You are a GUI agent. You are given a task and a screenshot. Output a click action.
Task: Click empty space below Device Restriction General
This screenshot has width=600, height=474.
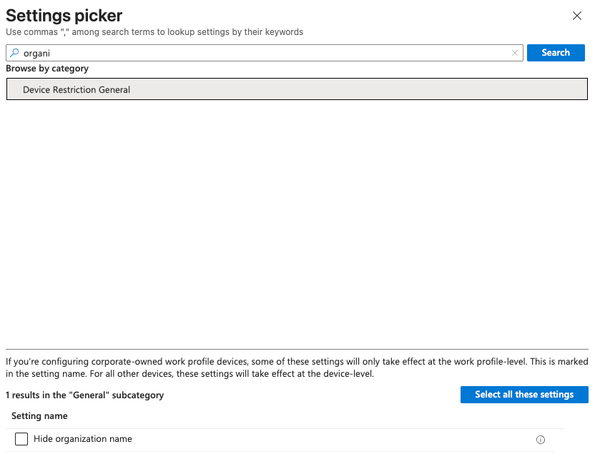click(297, 220)
